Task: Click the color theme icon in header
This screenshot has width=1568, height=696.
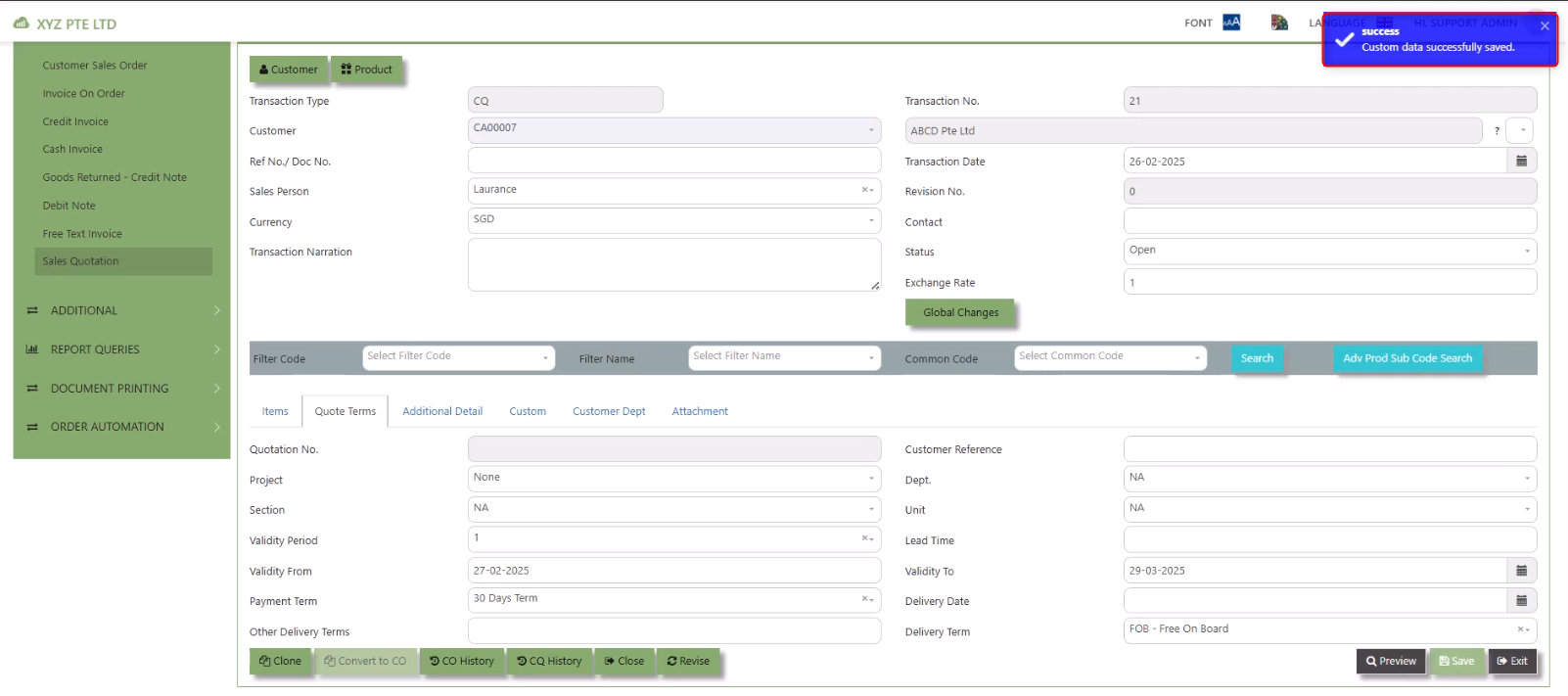Action: [x=1279, y=23]
